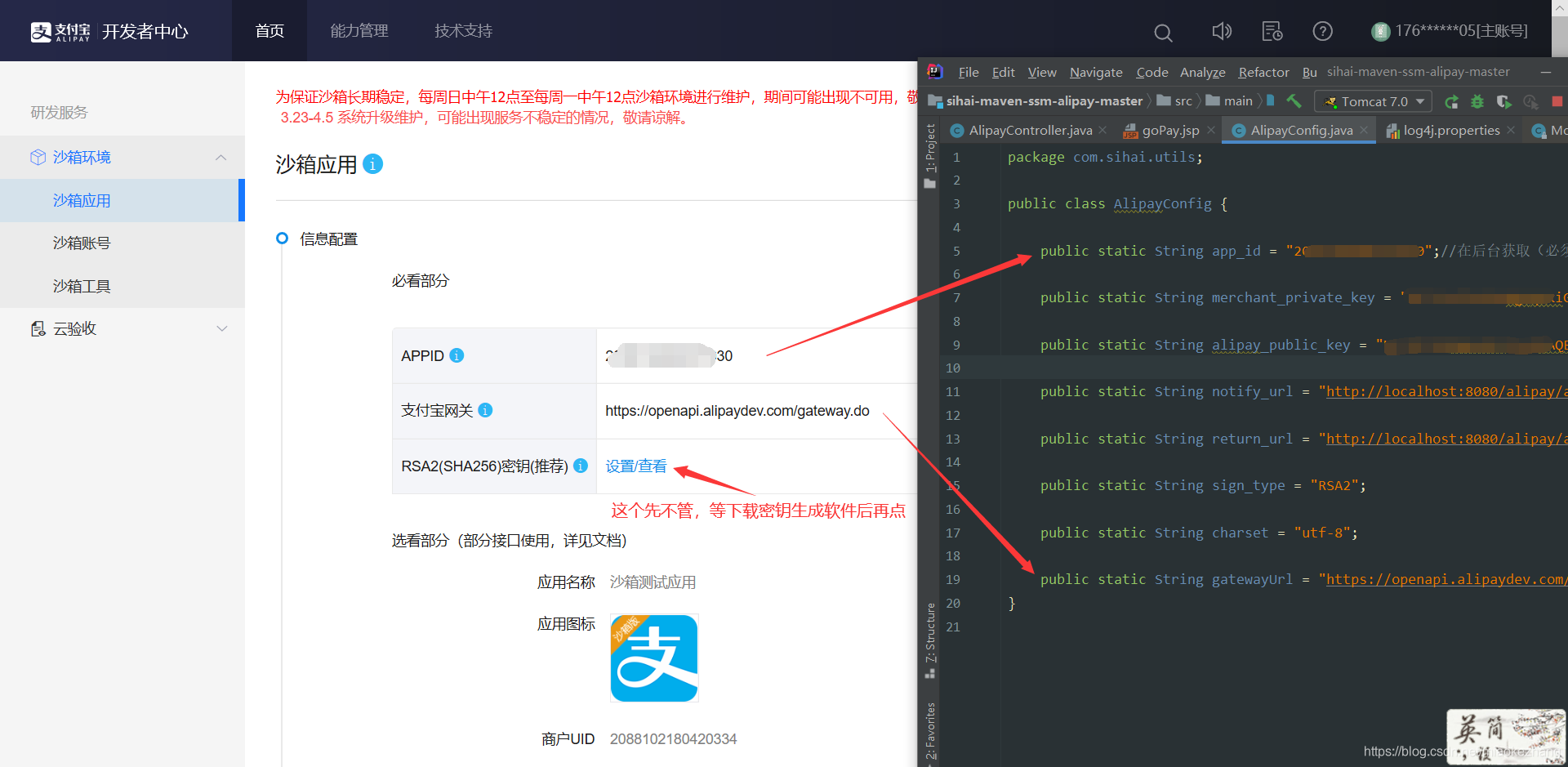Click the IntelliJ build hammer icon
The width and height of the screenshot is (1568, 767).
point(1294,101)
